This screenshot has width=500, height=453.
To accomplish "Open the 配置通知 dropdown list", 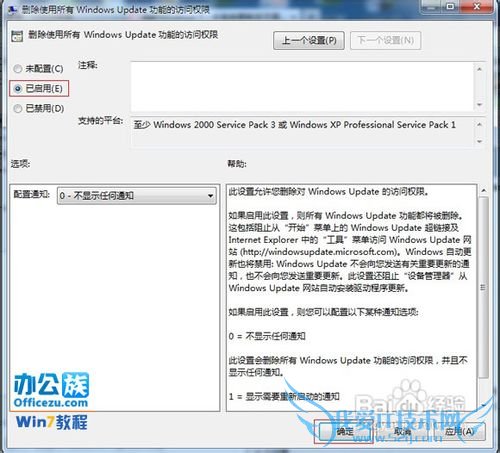I will pos(137,195).
